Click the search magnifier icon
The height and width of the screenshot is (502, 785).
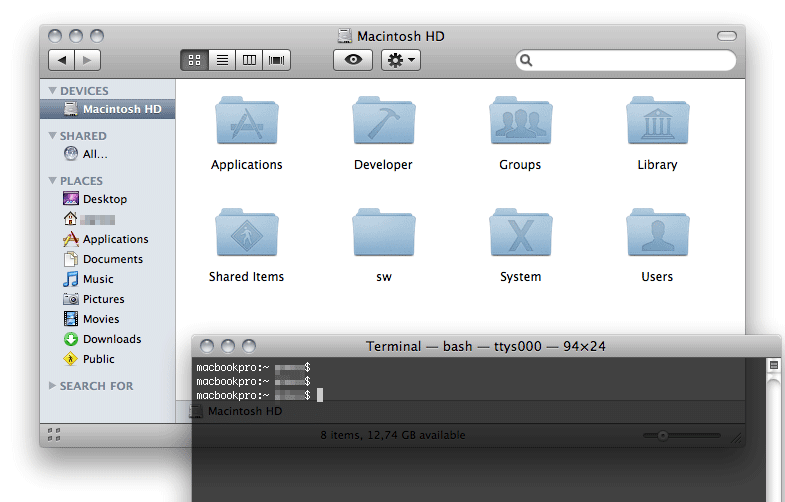(526, 60)
